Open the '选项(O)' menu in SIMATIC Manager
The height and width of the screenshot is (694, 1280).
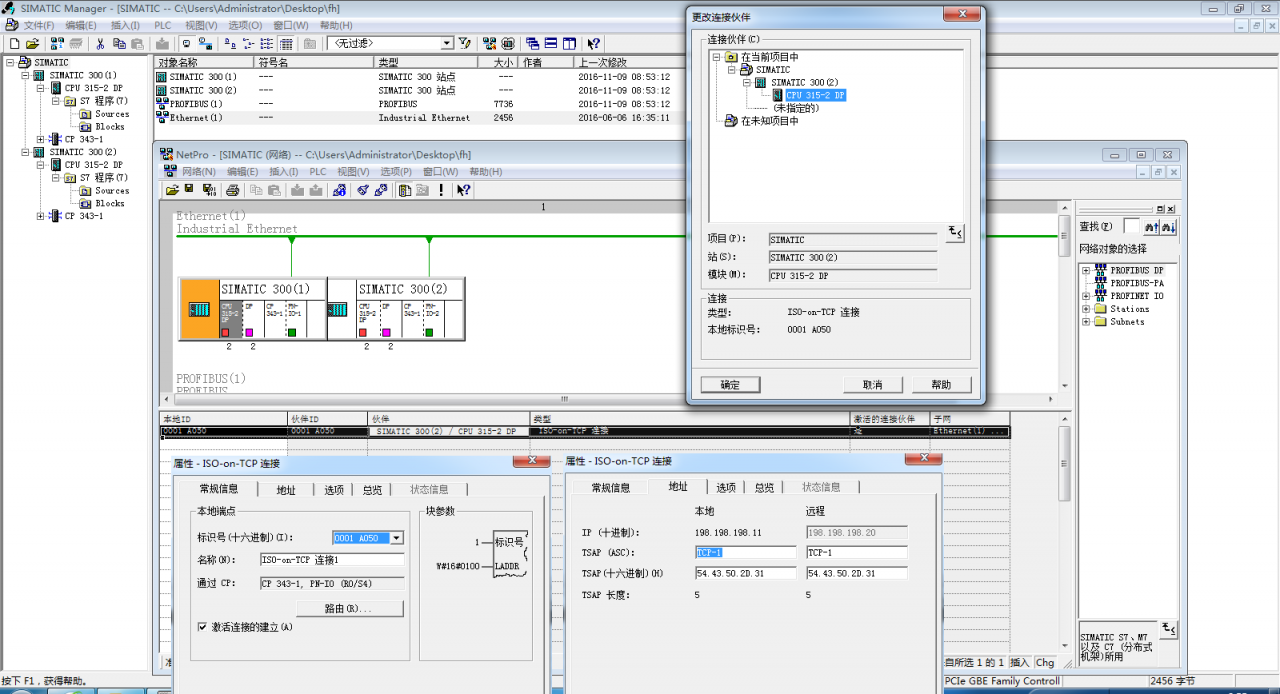[245, 25]
